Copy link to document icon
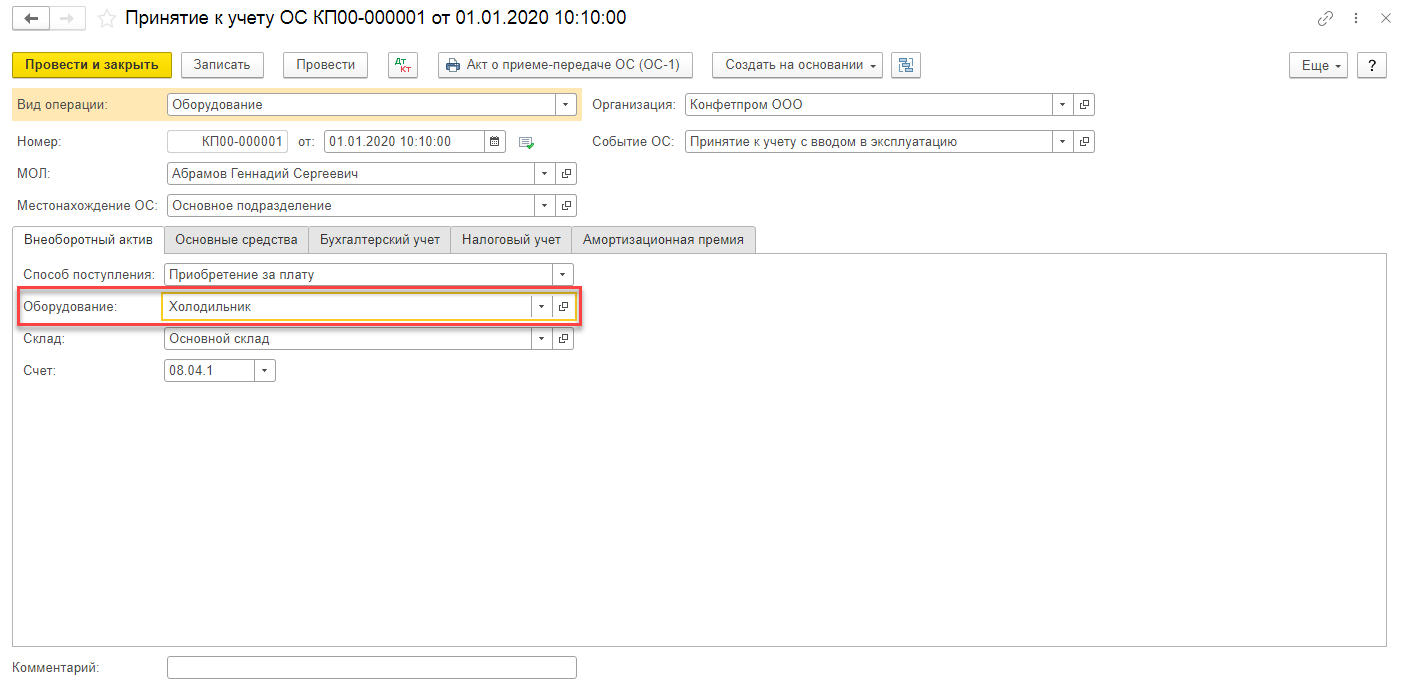Image resolution: width=1404 pixels, height=686 pixels. [1325, 19]
